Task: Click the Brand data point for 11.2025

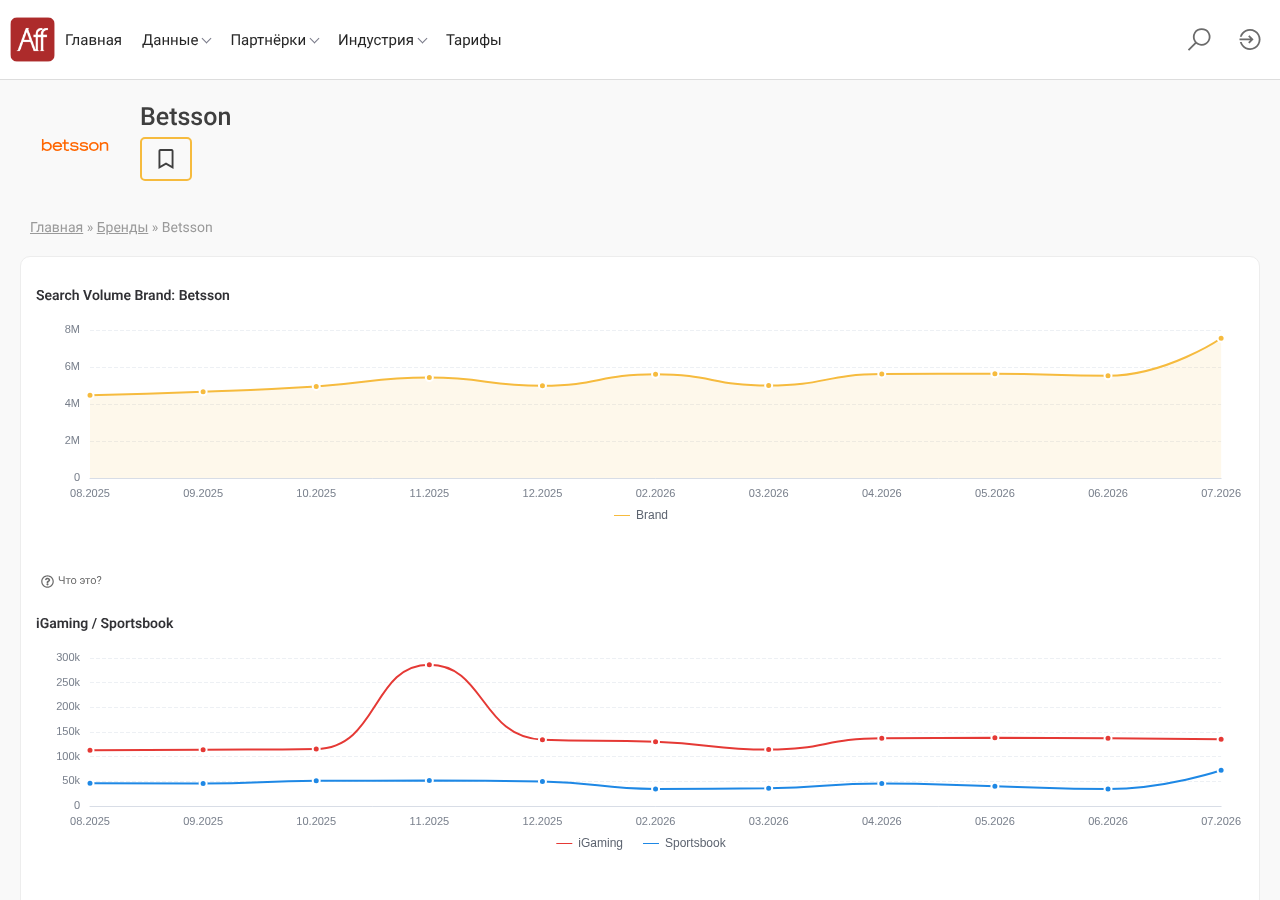Action: tap(429, 377)
